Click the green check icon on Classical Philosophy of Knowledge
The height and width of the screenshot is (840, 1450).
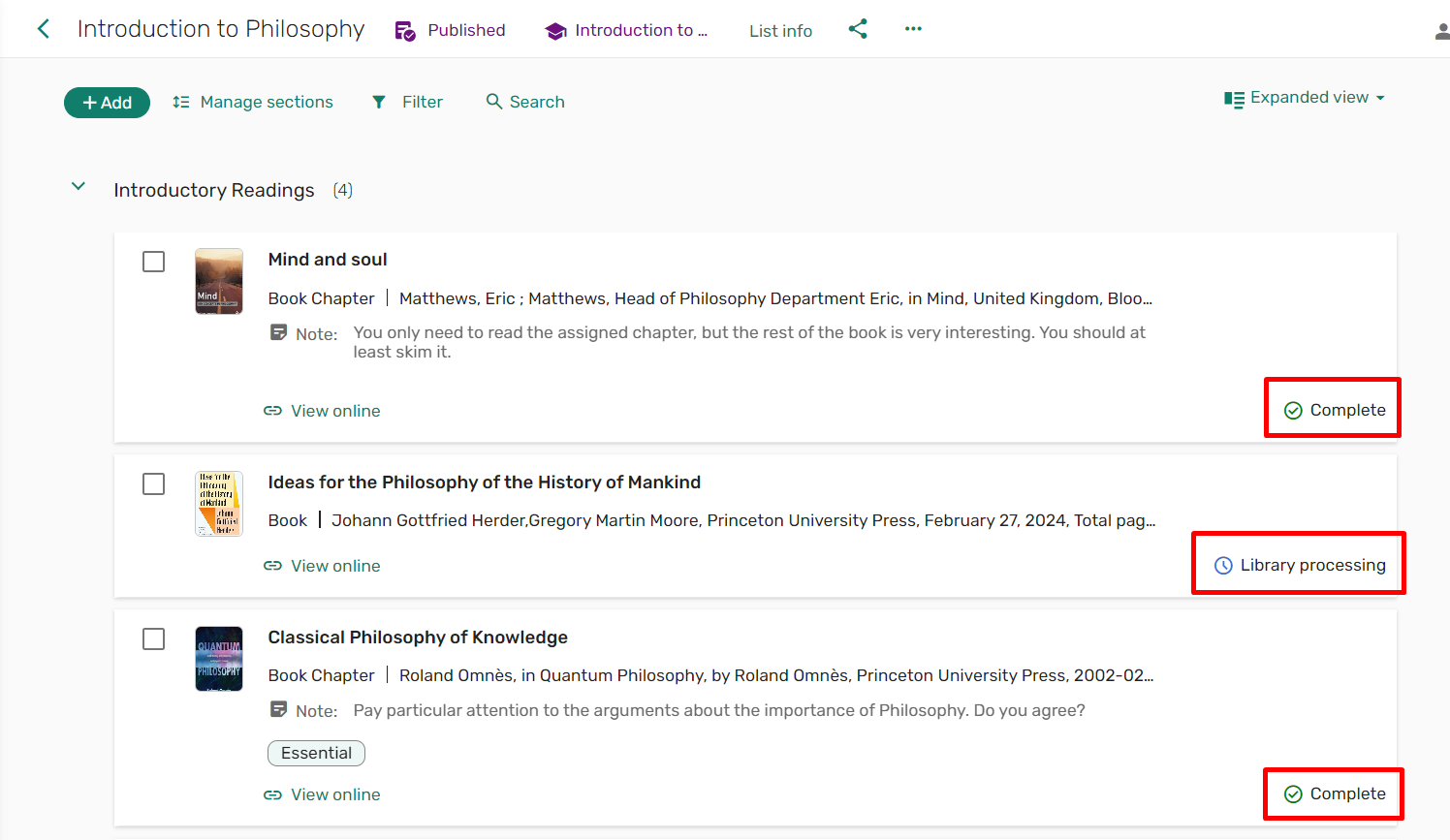pyautogui.click(x=1293, y=794)
